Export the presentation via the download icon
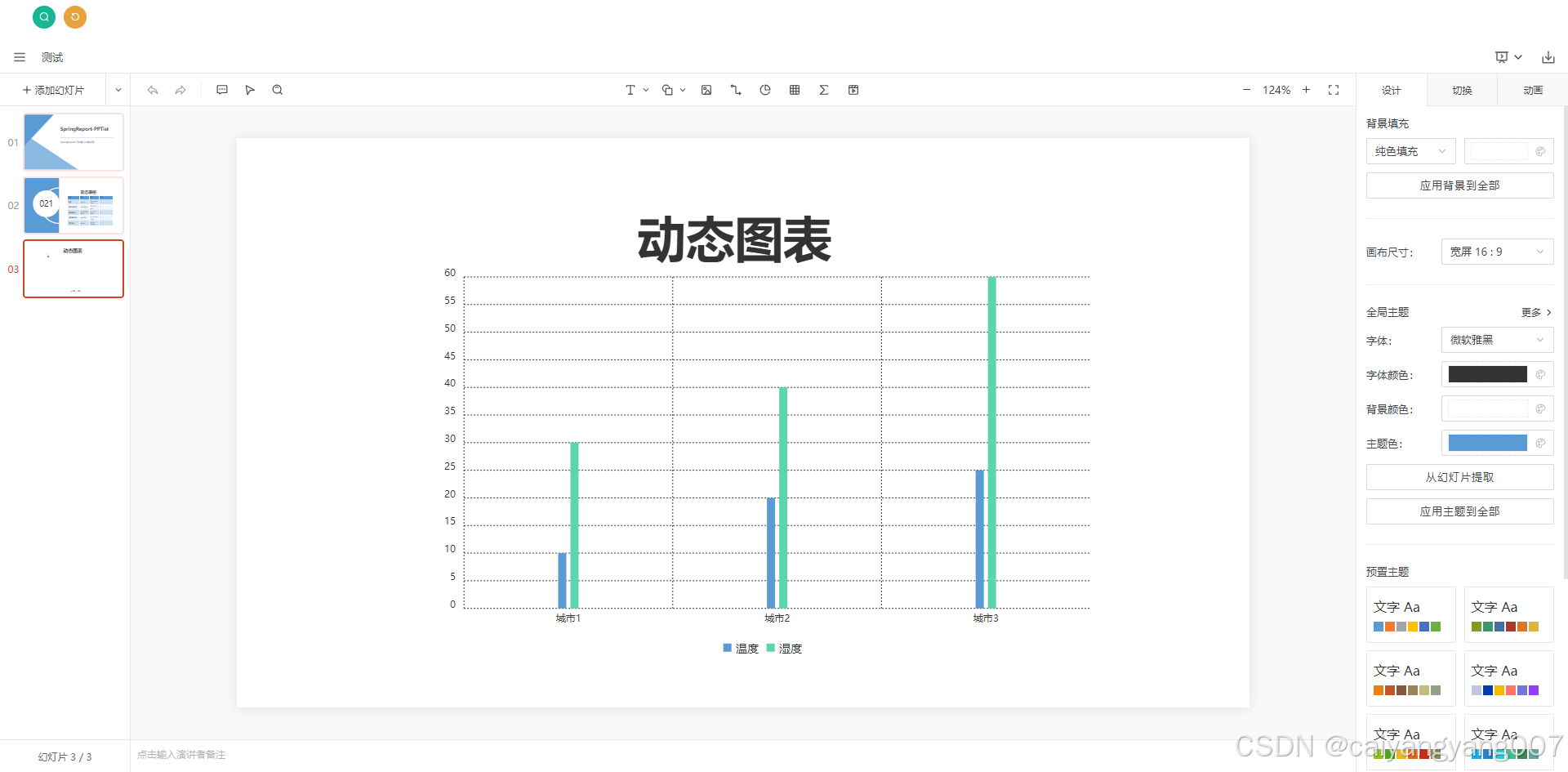This screenshot has width=1568, height=772. pos(1548,56)
